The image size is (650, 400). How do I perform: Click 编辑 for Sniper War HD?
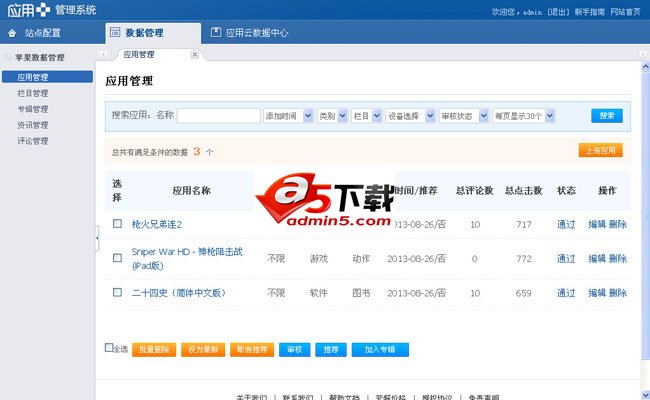pos(597,259)
